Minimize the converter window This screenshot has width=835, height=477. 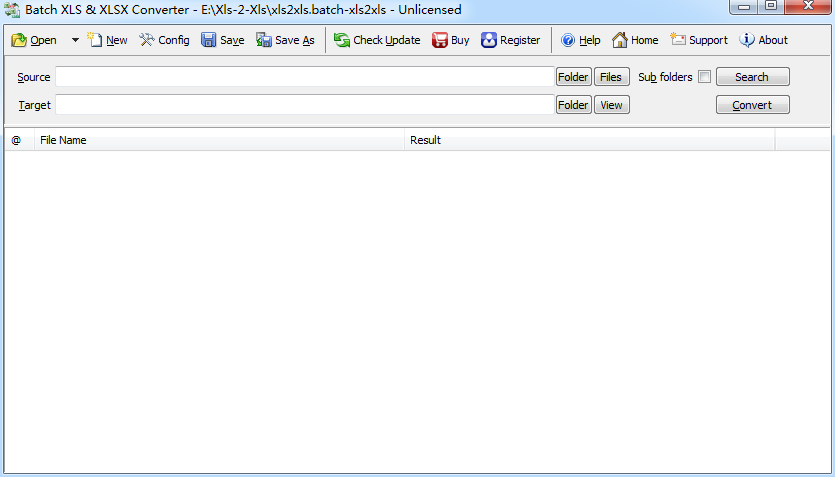(x=744, y=6)
